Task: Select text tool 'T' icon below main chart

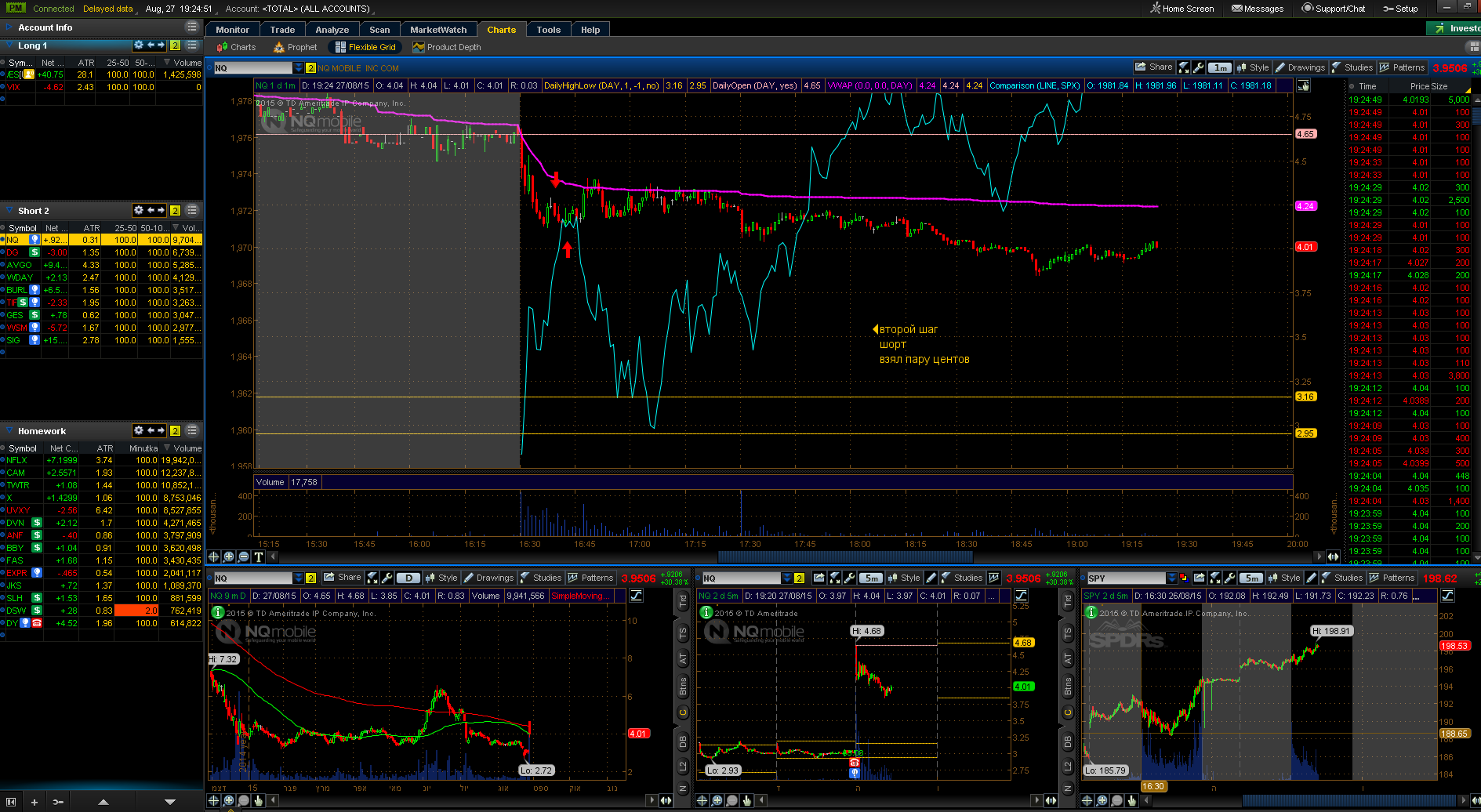Action: [258, 556]
